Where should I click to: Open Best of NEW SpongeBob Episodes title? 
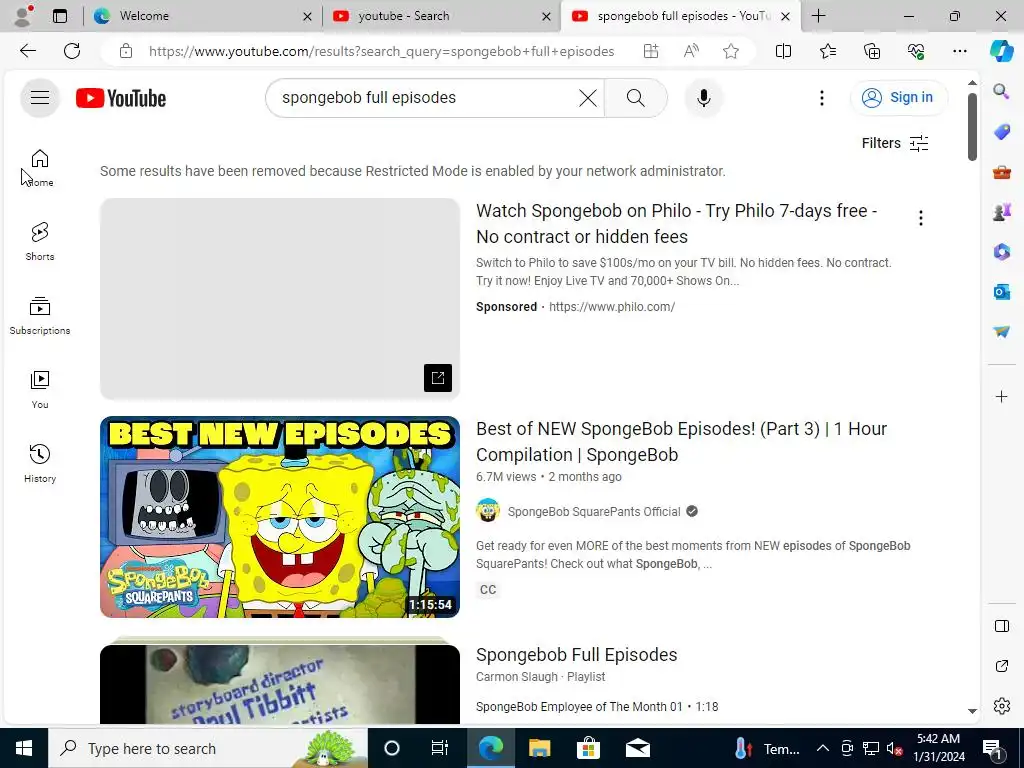pyautogui.click(x=681, y=441)
